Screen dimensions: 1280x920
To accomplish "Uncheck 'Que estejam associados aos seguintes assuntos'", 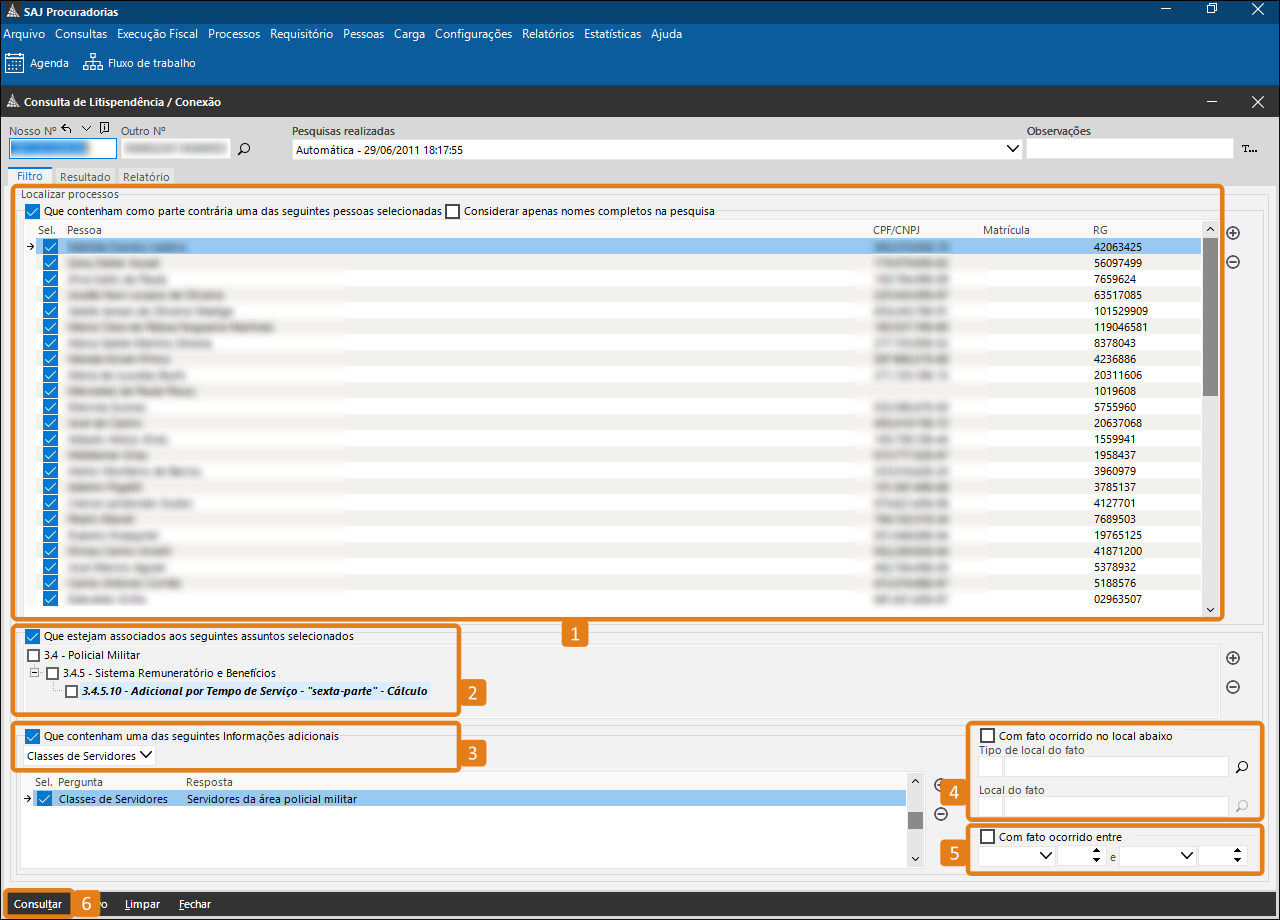I will (x=33, y=636).
